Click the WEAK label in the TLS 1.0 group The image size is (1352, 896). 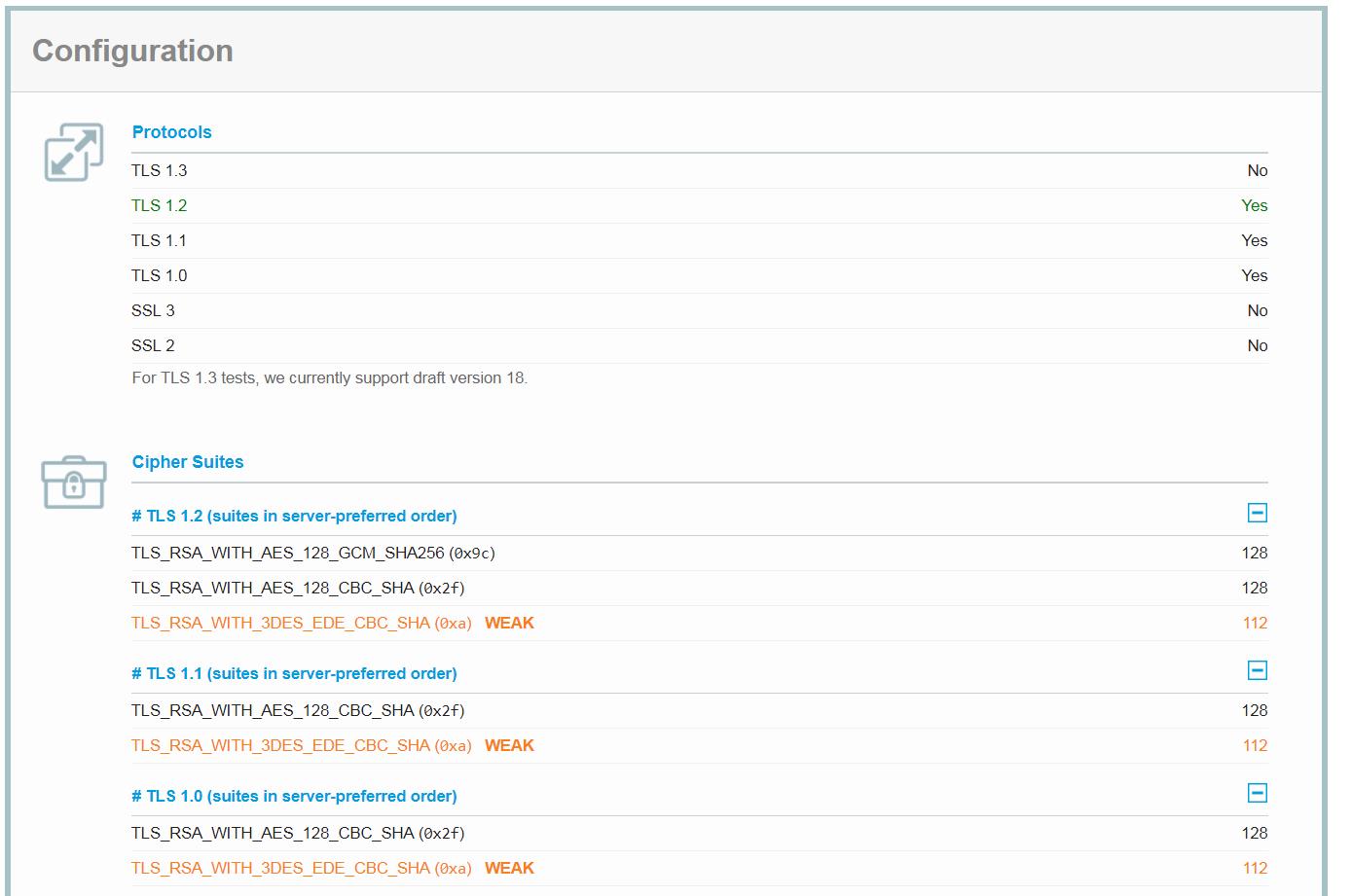point(509,868)
